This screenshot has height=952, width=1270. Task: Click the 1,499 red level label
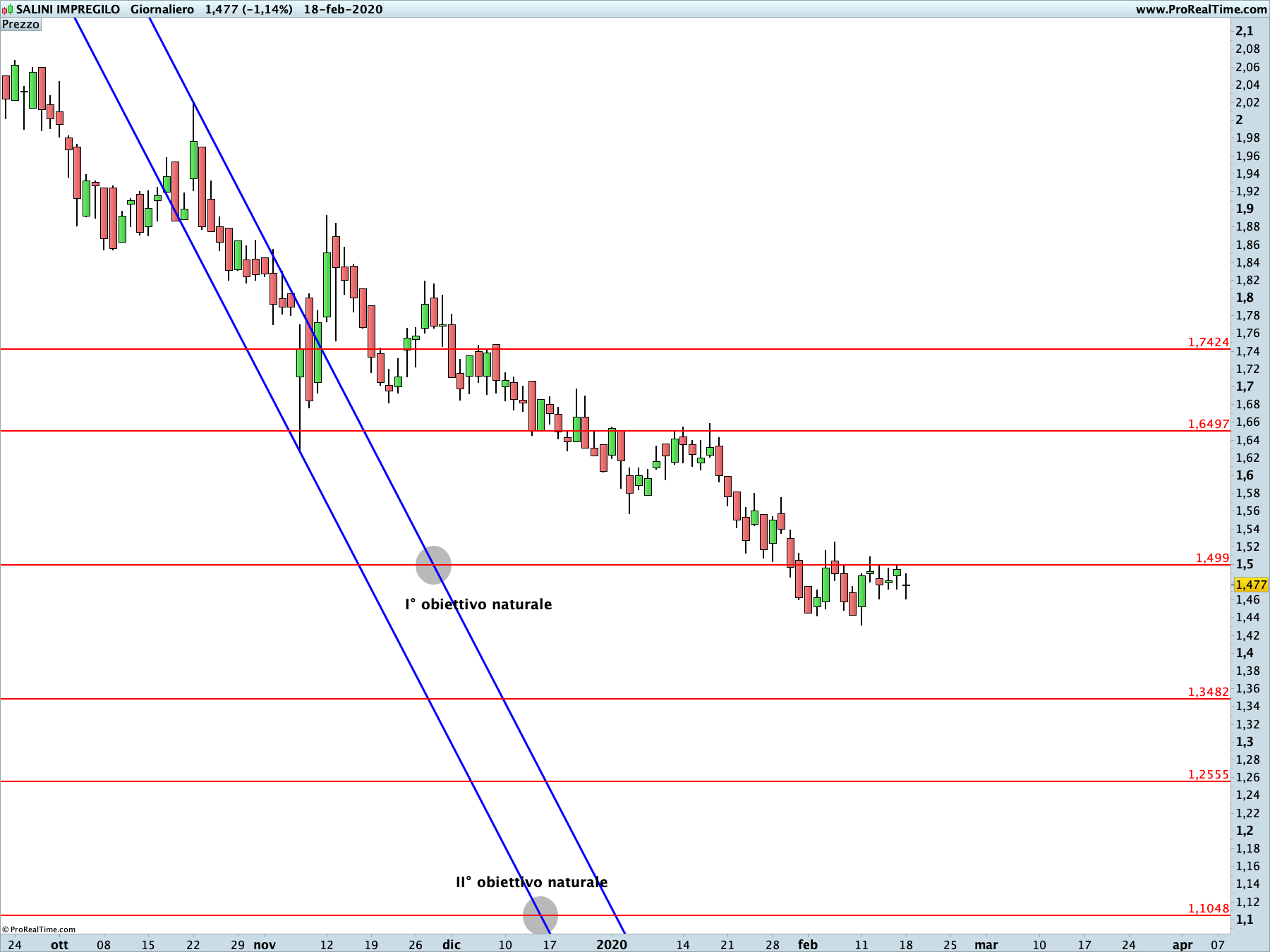pyautogui.click(x=1212, y=558)
